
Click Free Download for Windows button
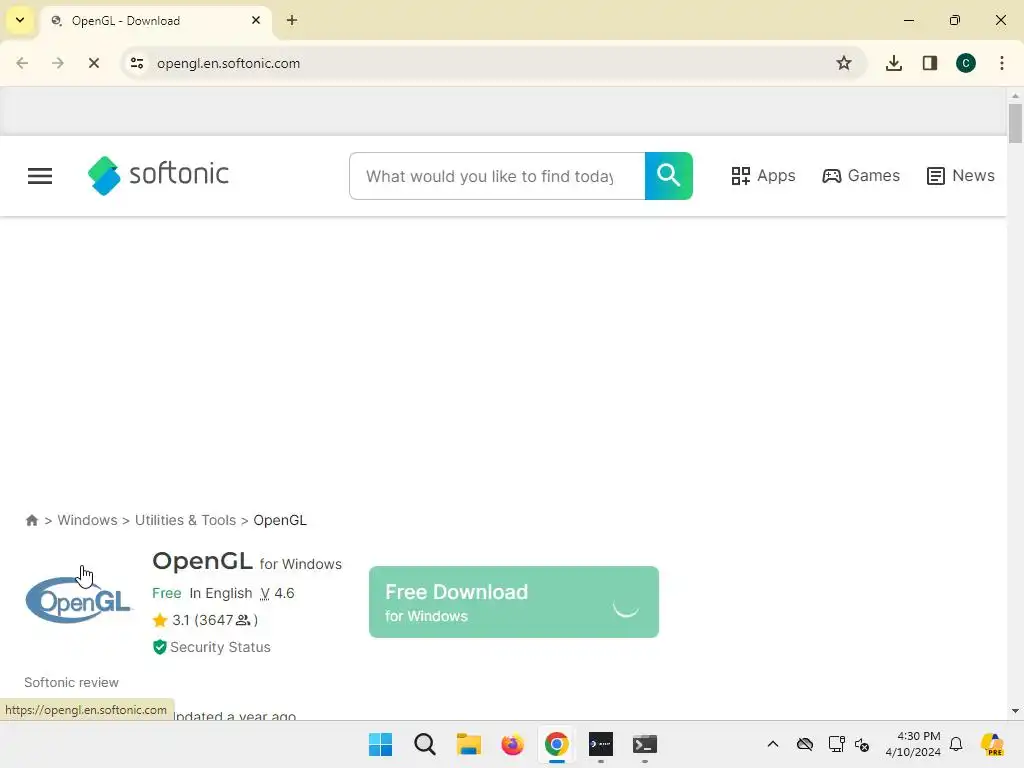pyautogui.click(x=514, y=602)
